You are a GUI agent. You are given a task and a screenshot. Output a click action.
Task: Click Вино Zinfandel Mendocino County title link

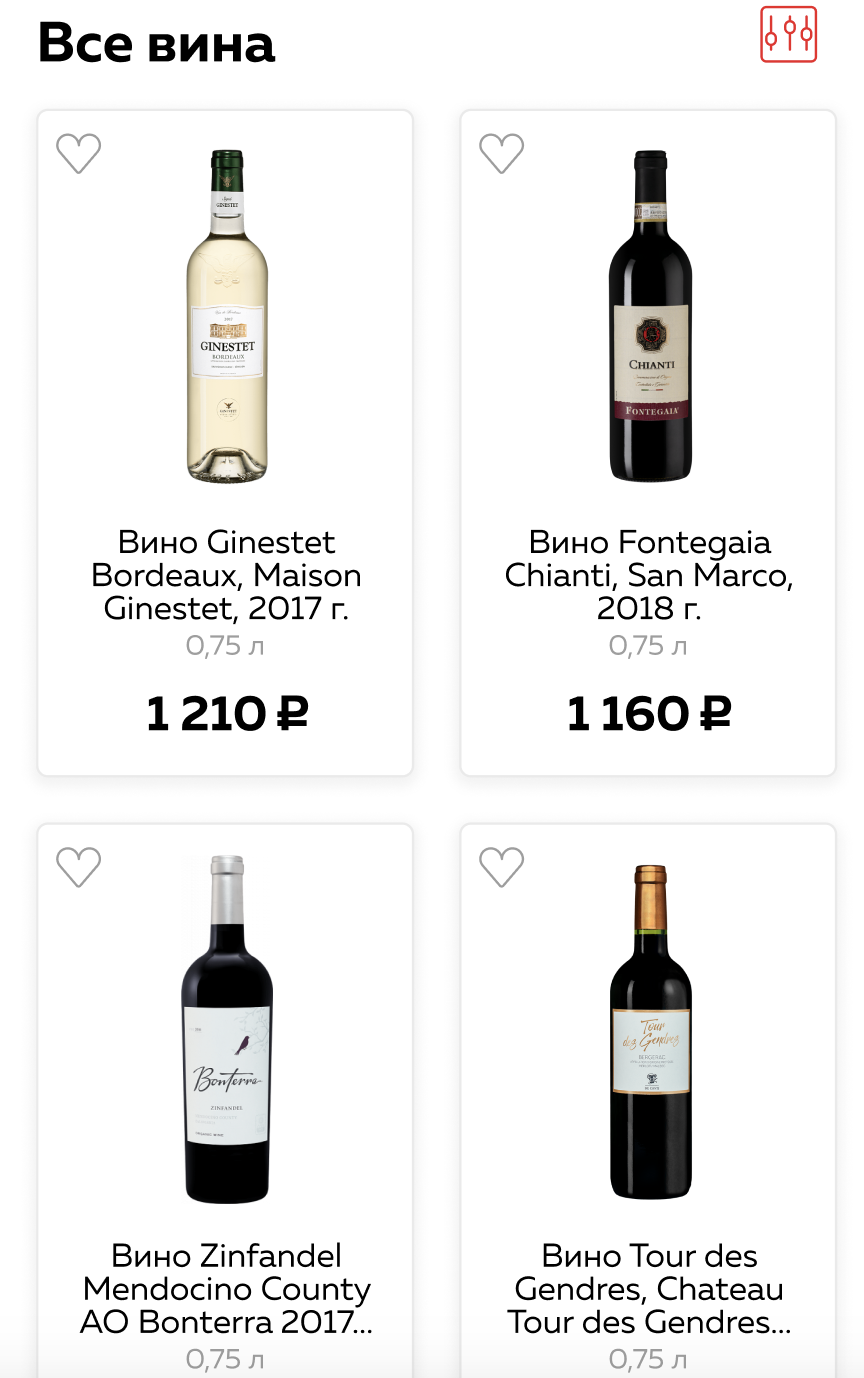pos(226,1289)
